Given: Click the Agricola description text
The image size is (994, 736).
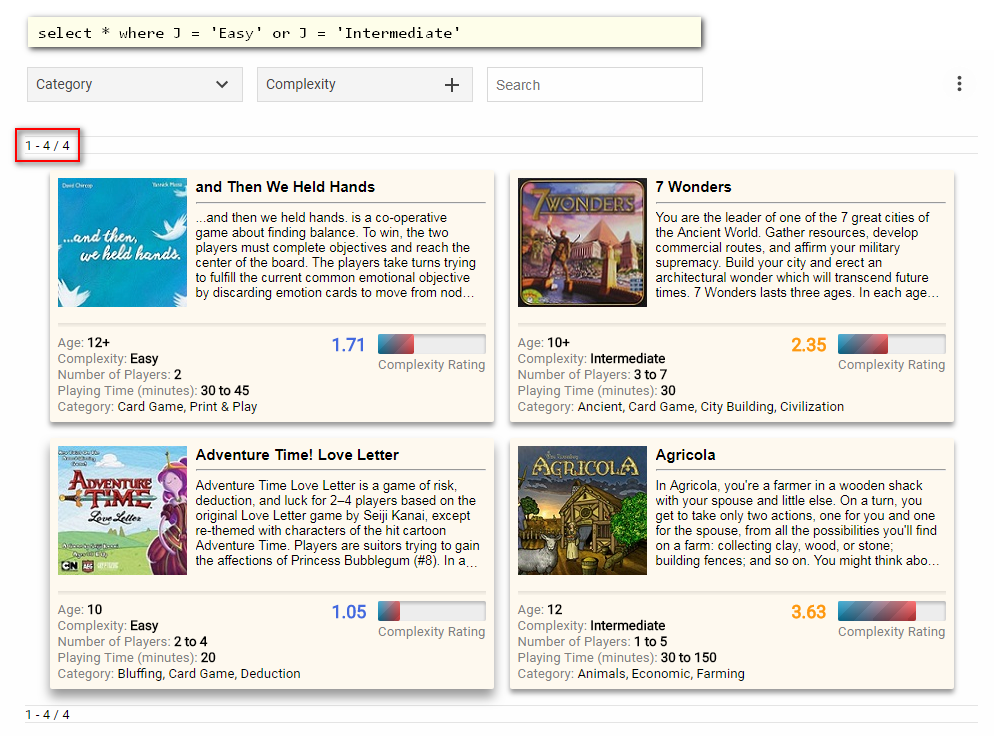Looking at the screenshot, I should 797,523.
